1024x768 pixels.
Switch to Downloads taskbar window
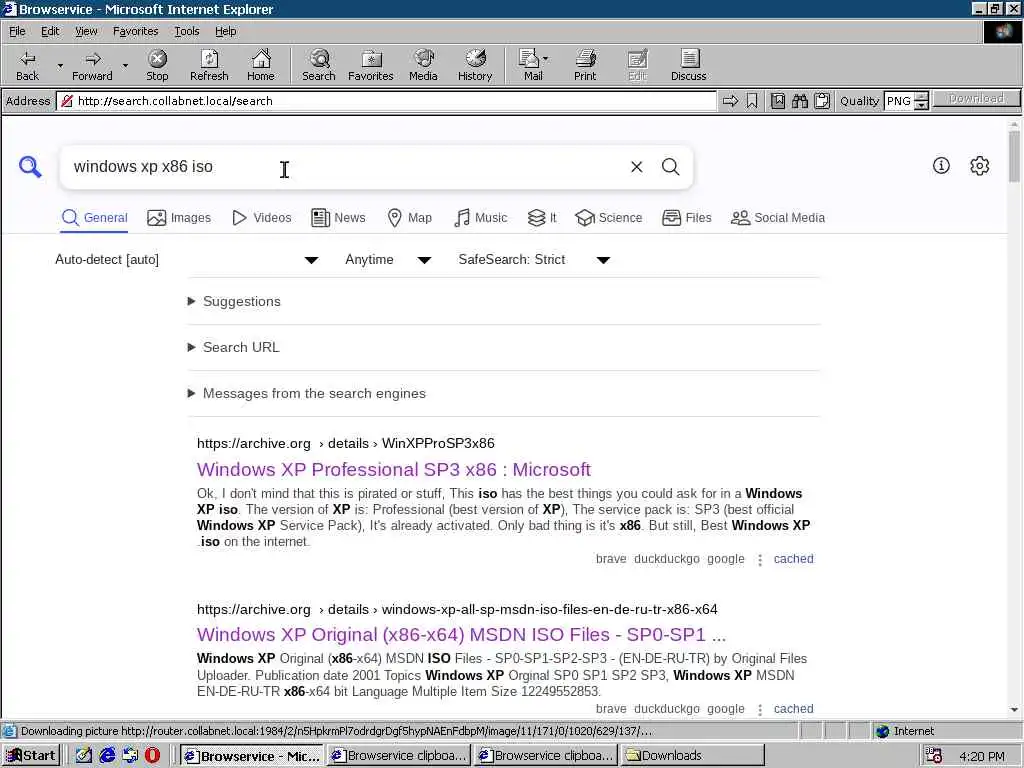click(x=692, y=756)
